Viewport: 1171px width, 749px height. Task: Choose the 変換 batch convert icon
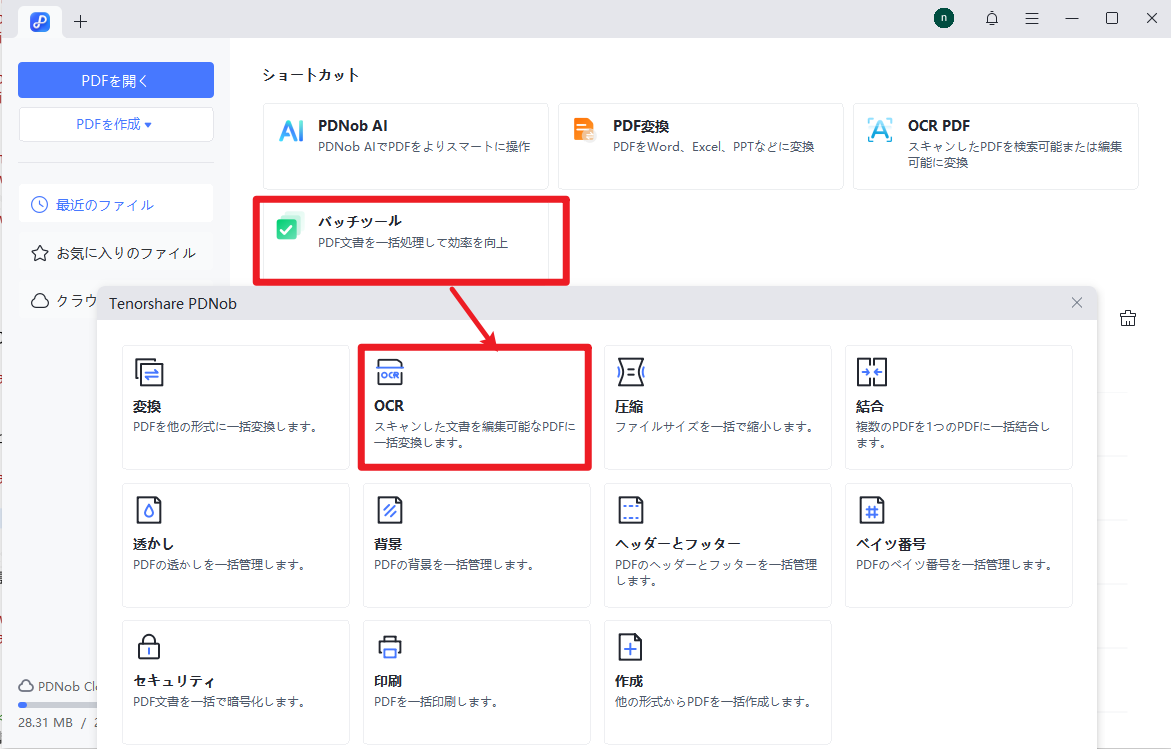point(149,372)
